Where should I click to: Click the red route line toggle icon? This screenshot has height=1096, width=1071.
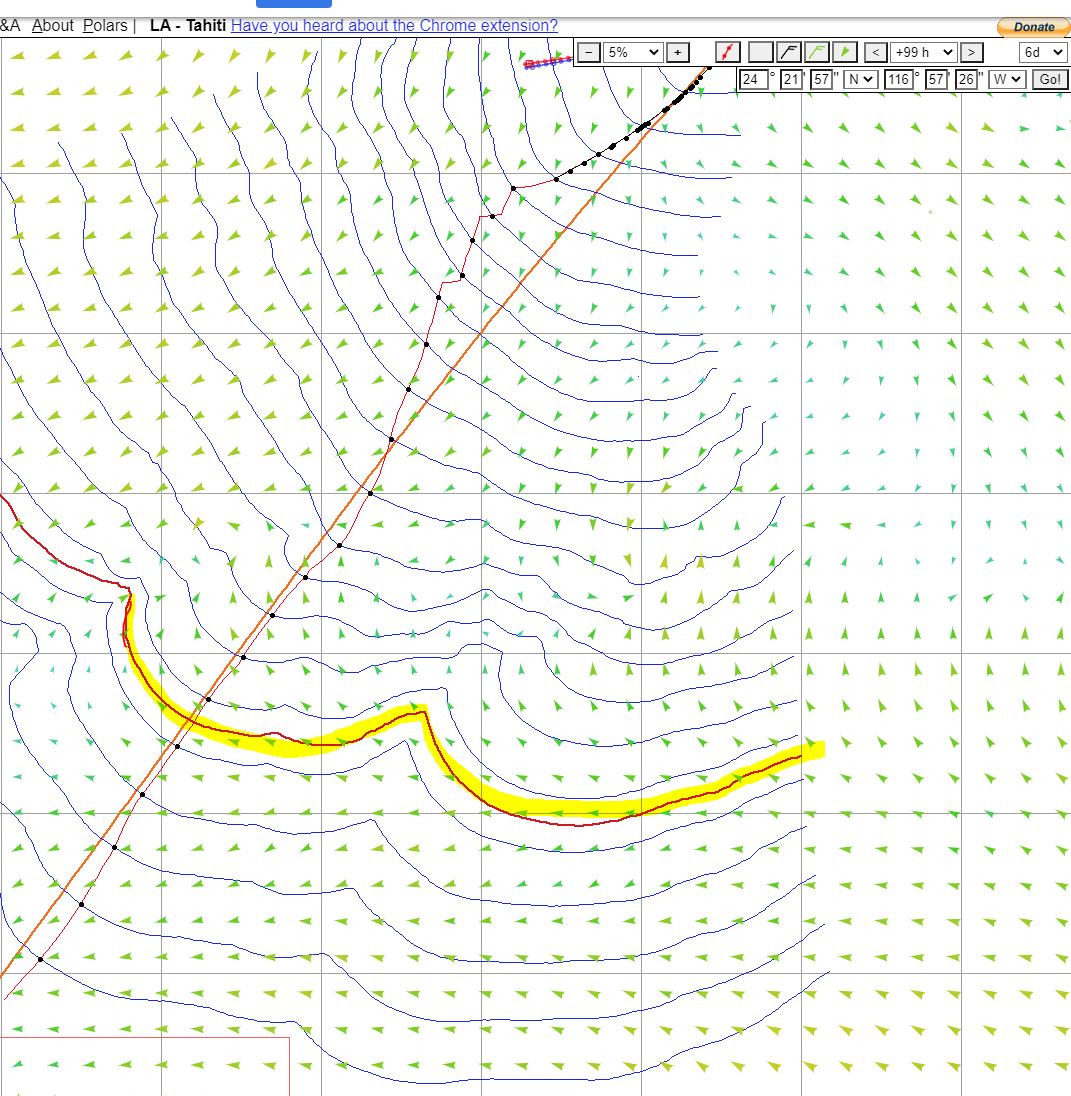[x=728, y=52]
